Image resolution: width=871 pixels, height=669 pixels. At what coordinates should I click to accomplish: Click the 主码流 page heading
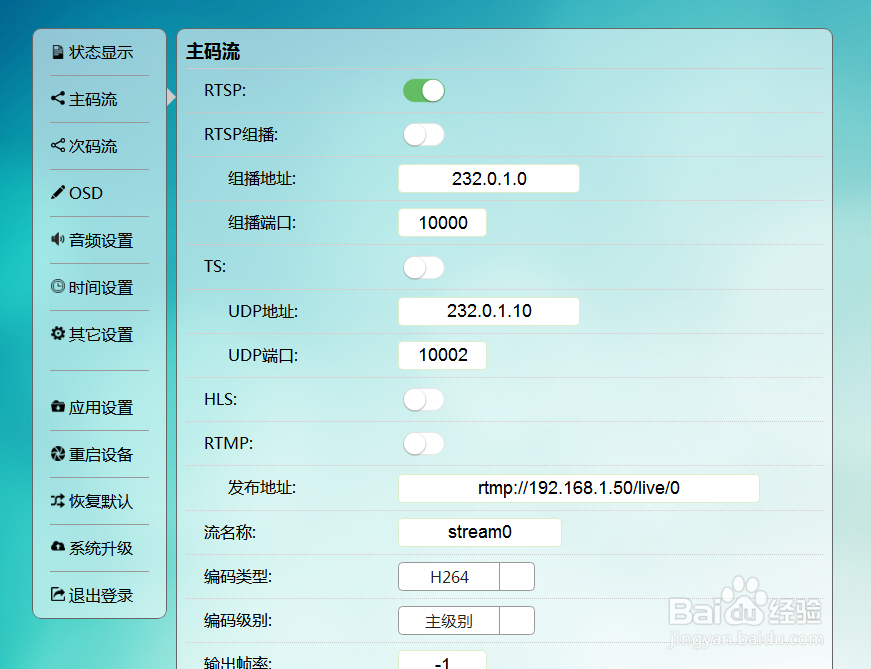pyautogui.click(x=209, y=51)
